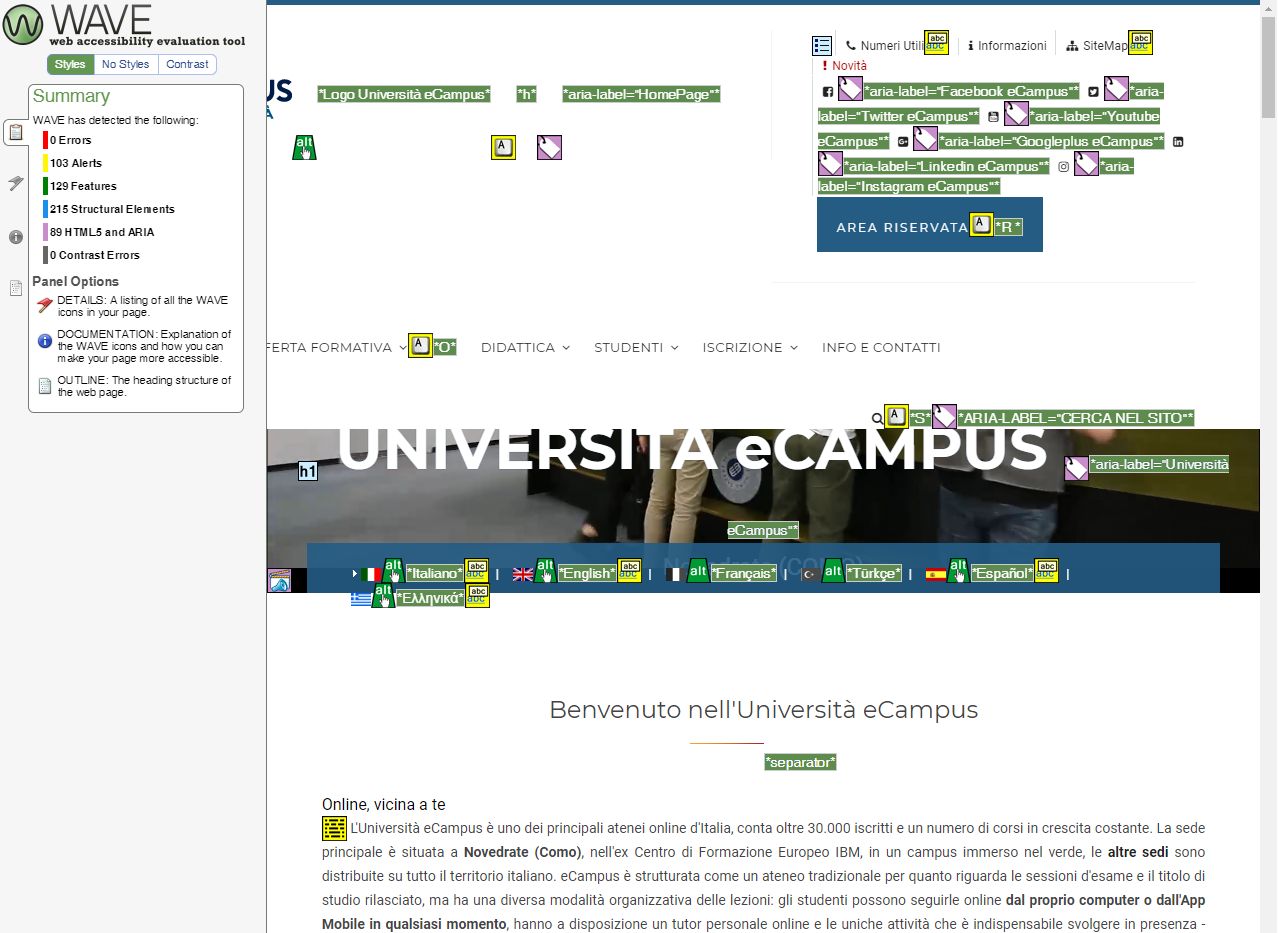The image size is (1279, 933).
Task: Click the magnifying glass search icon
Action: point(877,419)
